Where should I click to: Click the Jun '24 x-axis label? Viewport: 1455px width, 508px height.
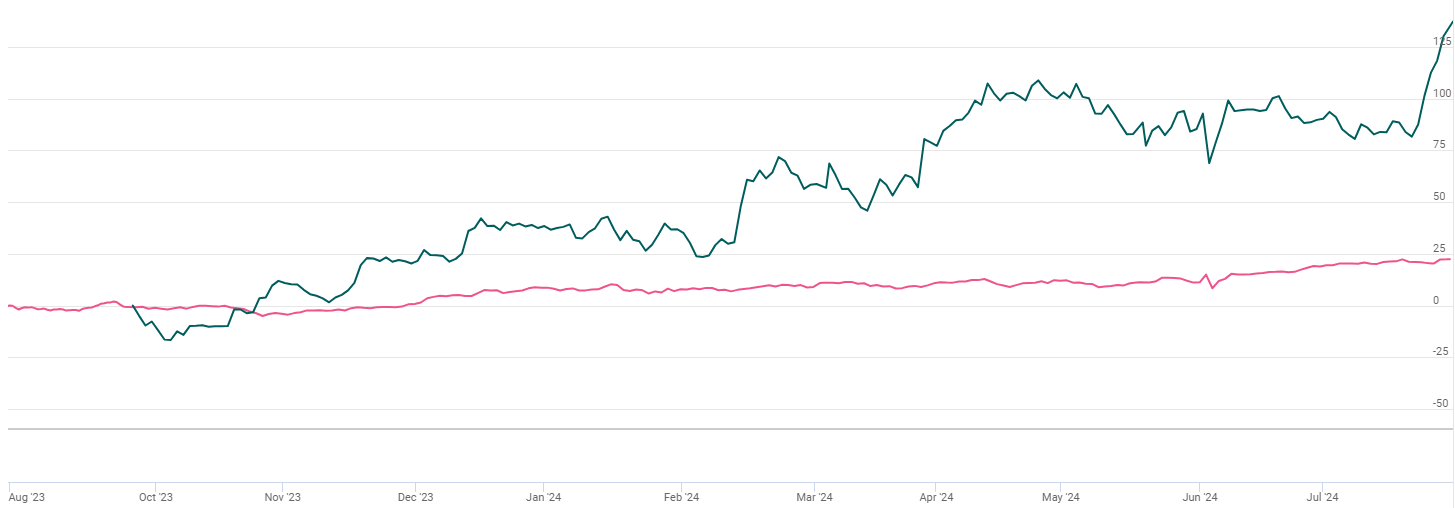pyautogui.click(x=1200, y=497)
